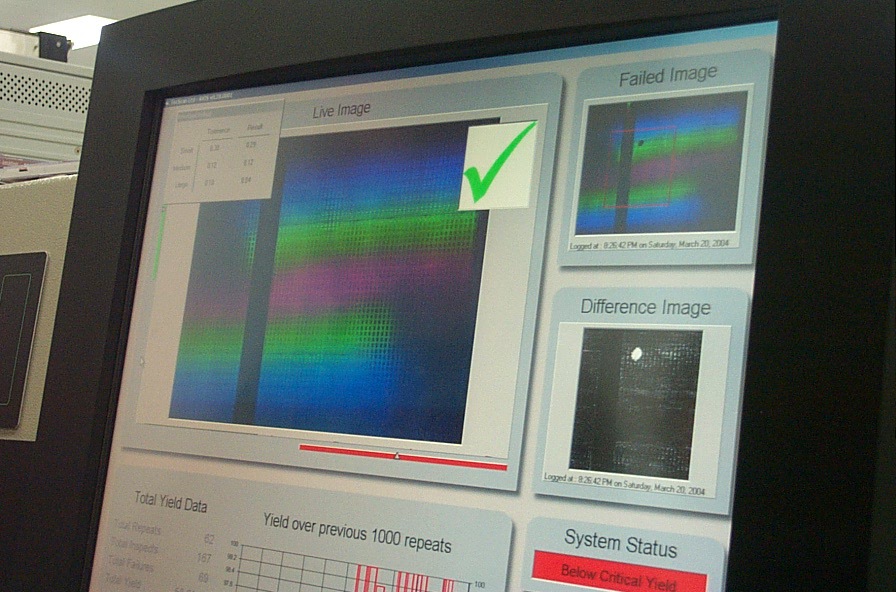Select the Live Image panel title
Screen dimensions: 896x592
tap(341, 110)
